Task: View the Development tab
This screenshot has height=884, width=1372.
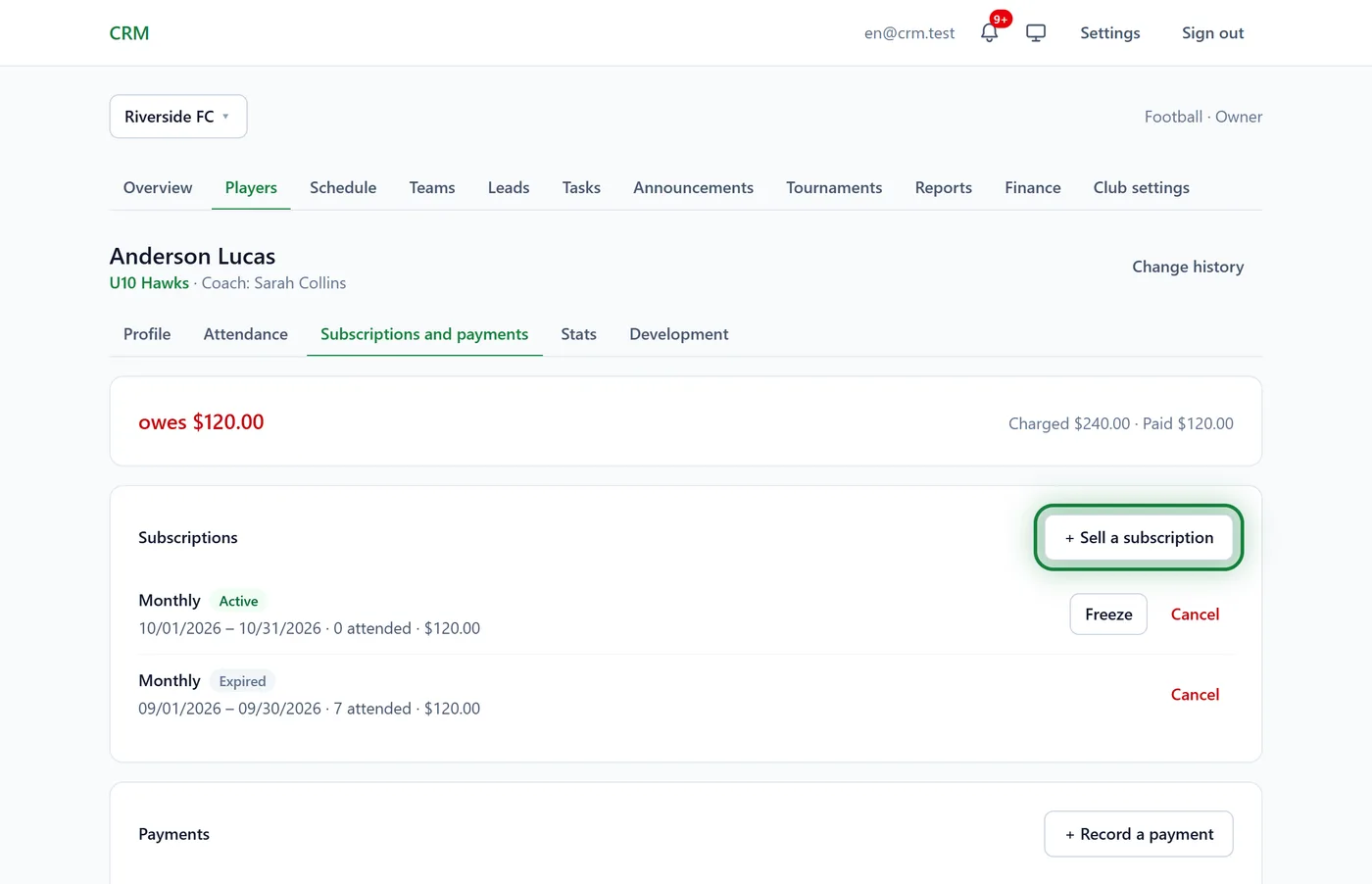Action: [x=679, y=334]
